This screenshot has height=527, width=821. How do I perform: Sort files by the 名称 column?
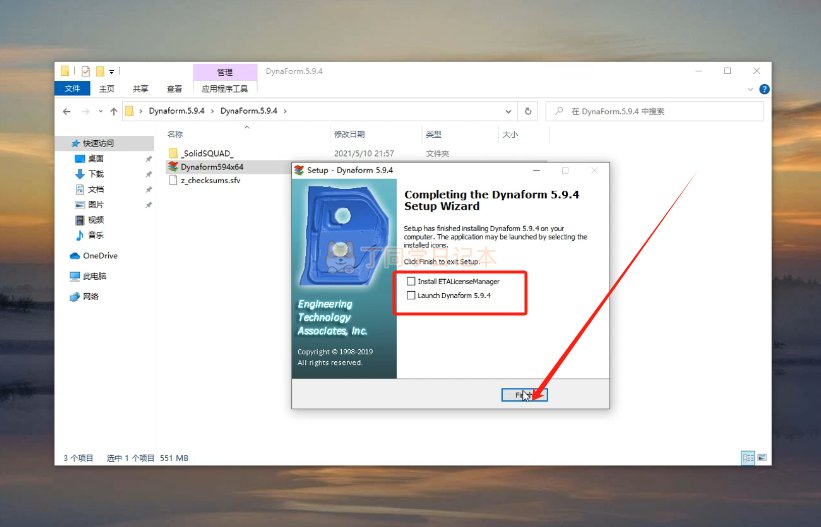click(x=175, y=135)
